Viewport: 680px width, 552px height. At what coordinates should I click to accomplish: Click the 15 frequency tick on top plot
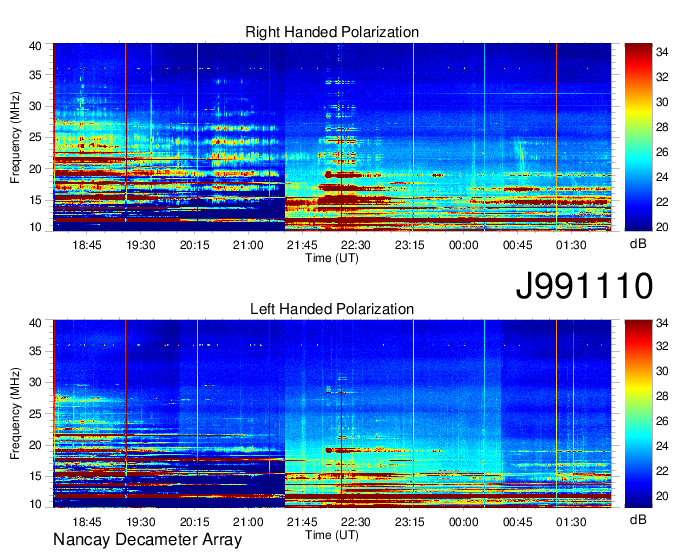[x=35, y=200]
